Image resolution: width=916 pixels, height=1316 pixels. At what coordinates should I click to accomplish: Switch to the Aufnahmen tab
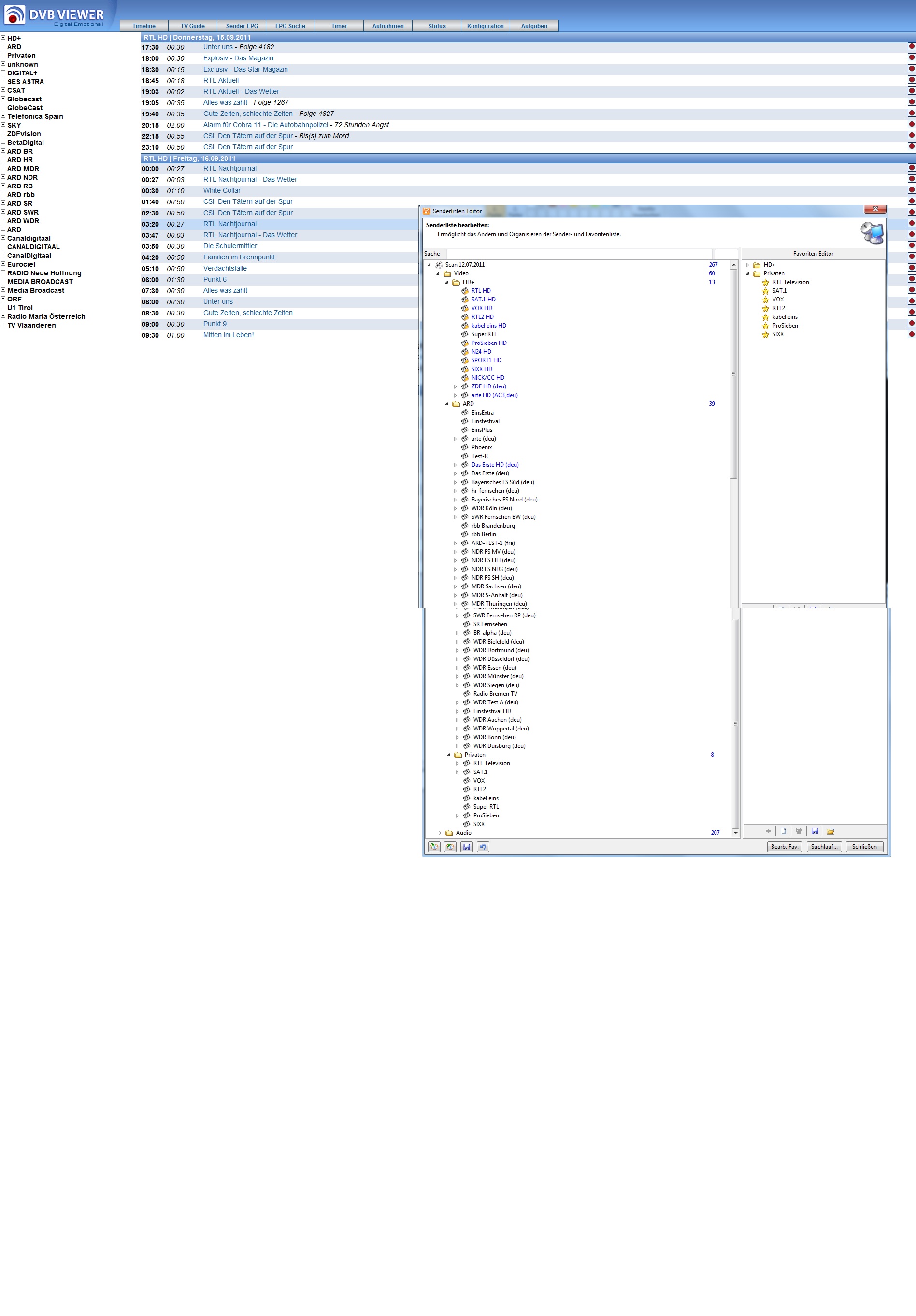coord(387,26)
